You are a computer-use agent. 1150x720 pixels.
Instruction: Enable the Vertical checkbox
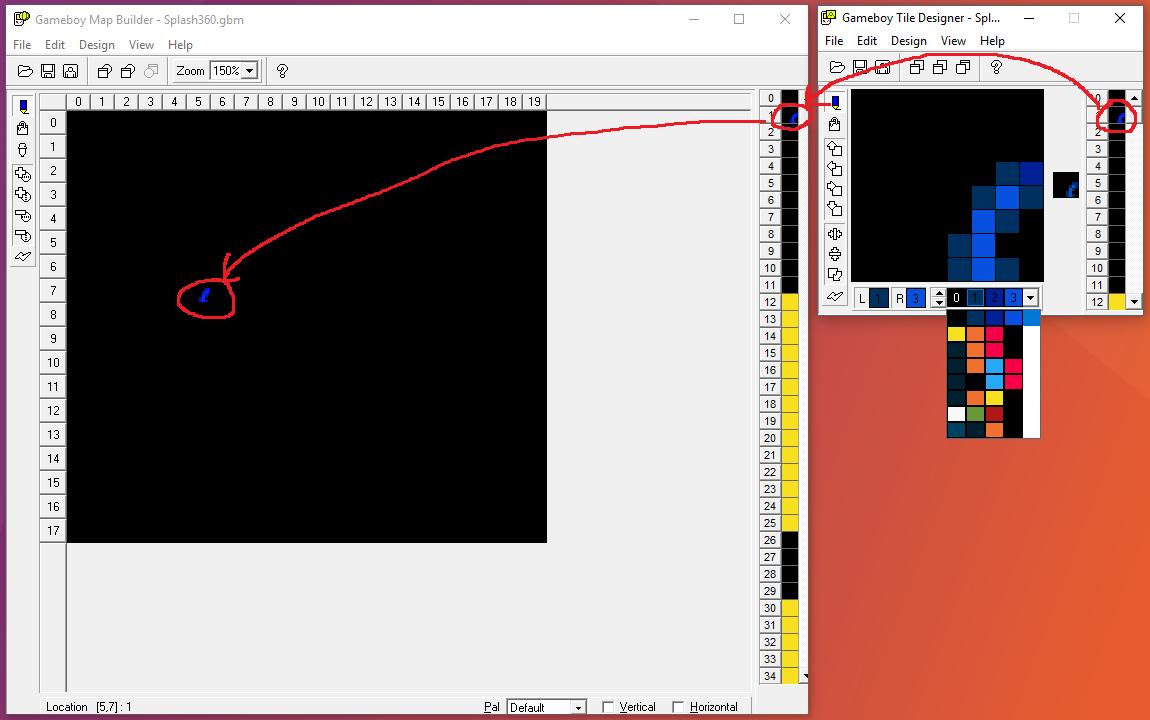point(608,707)
